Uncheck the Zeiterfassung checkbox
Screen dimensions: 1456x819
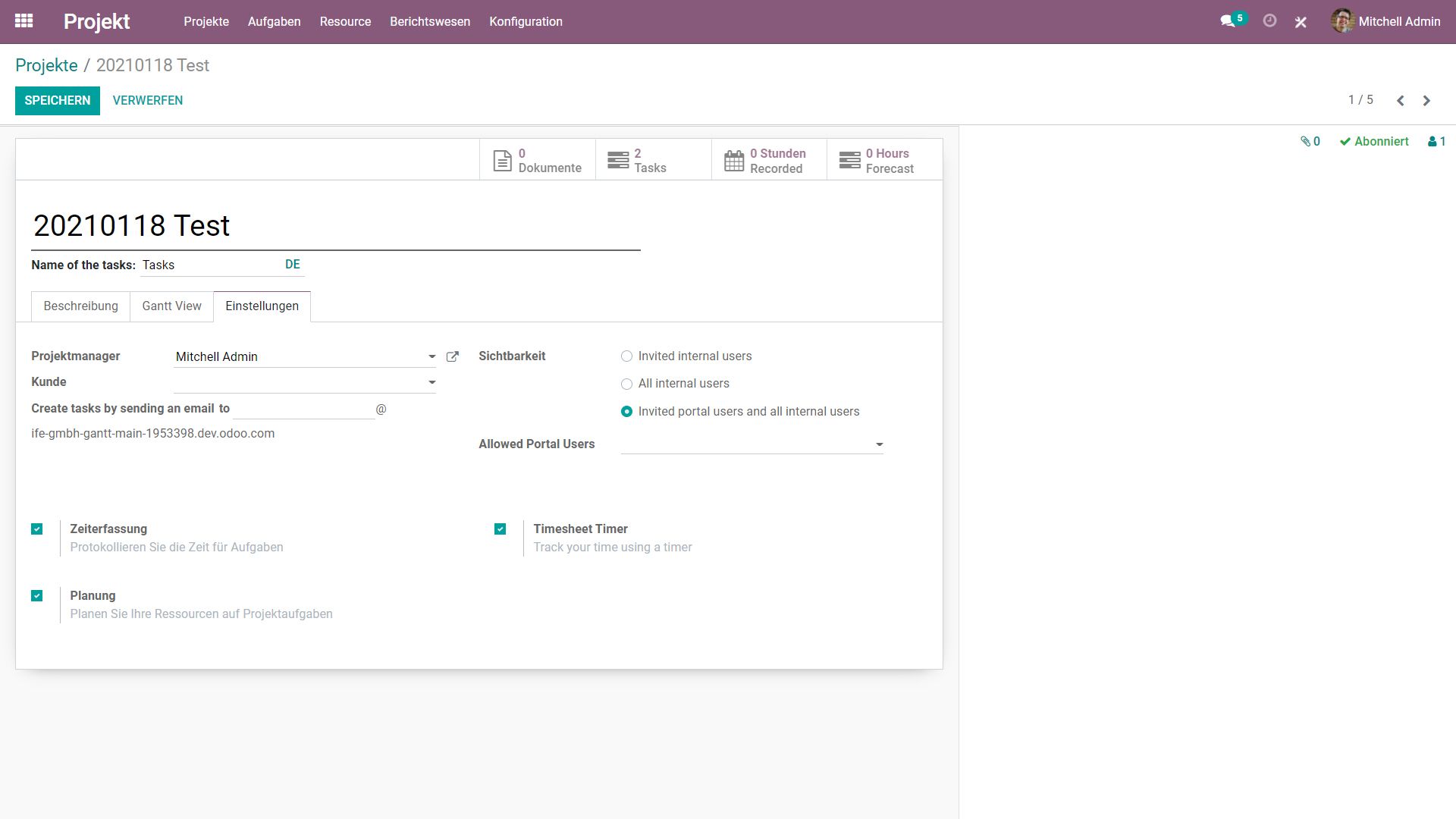pos(37,529)
